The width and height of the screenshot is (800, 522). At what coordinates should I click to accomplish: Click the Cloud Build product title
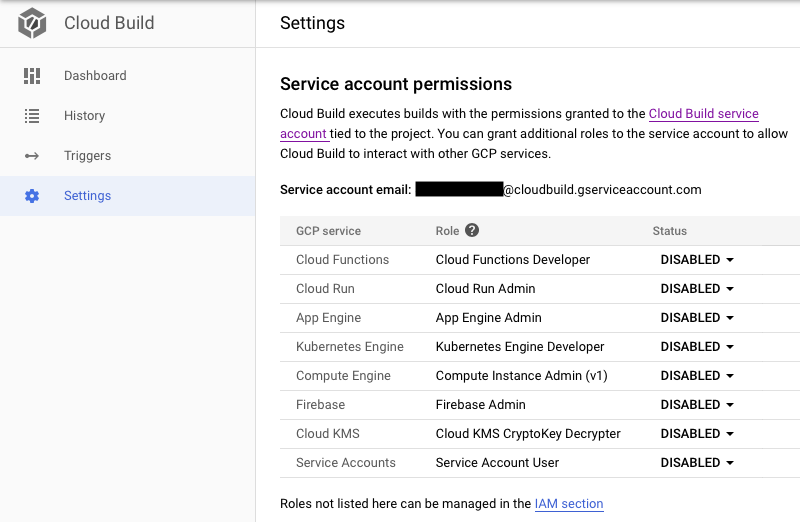coord(109,23)
